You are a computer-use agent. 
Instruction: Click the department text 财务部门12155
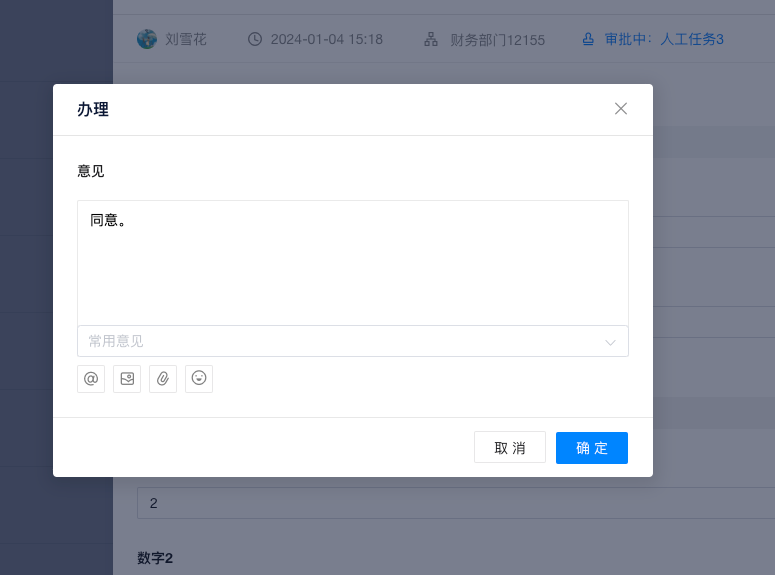coord(497,40)
